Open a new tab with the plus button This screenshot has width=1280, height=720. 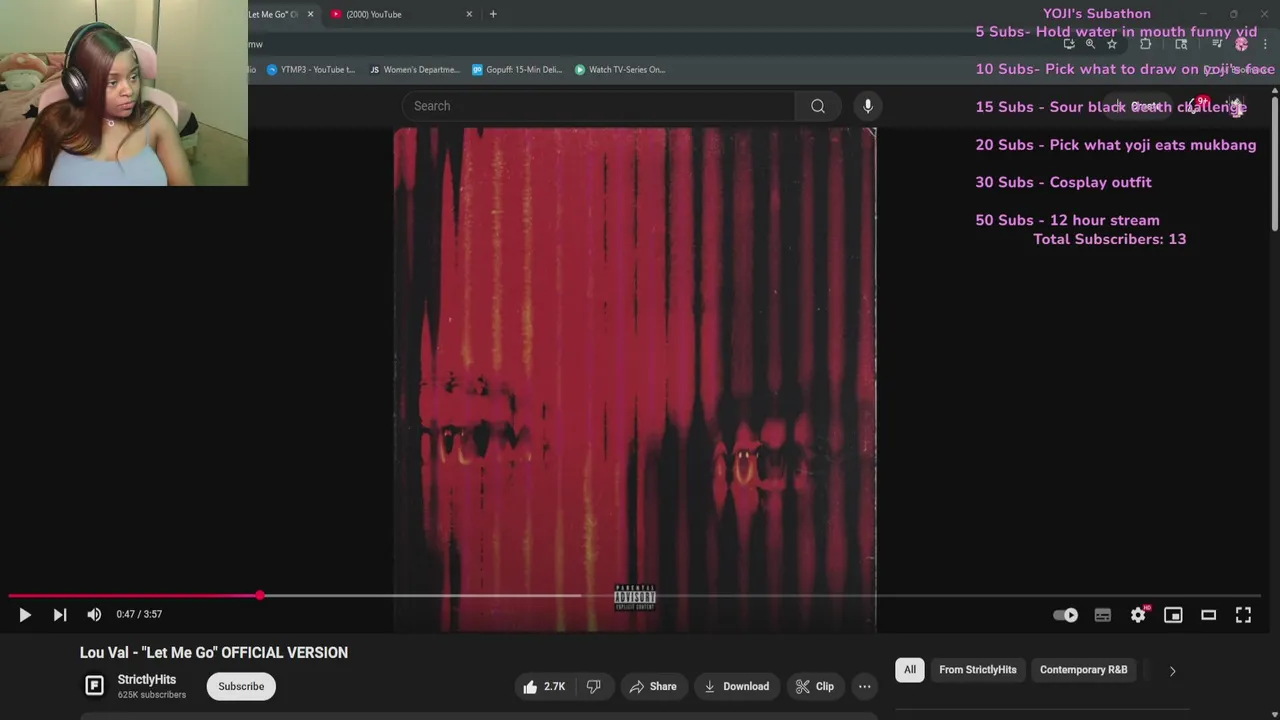[x=493, y=14]
